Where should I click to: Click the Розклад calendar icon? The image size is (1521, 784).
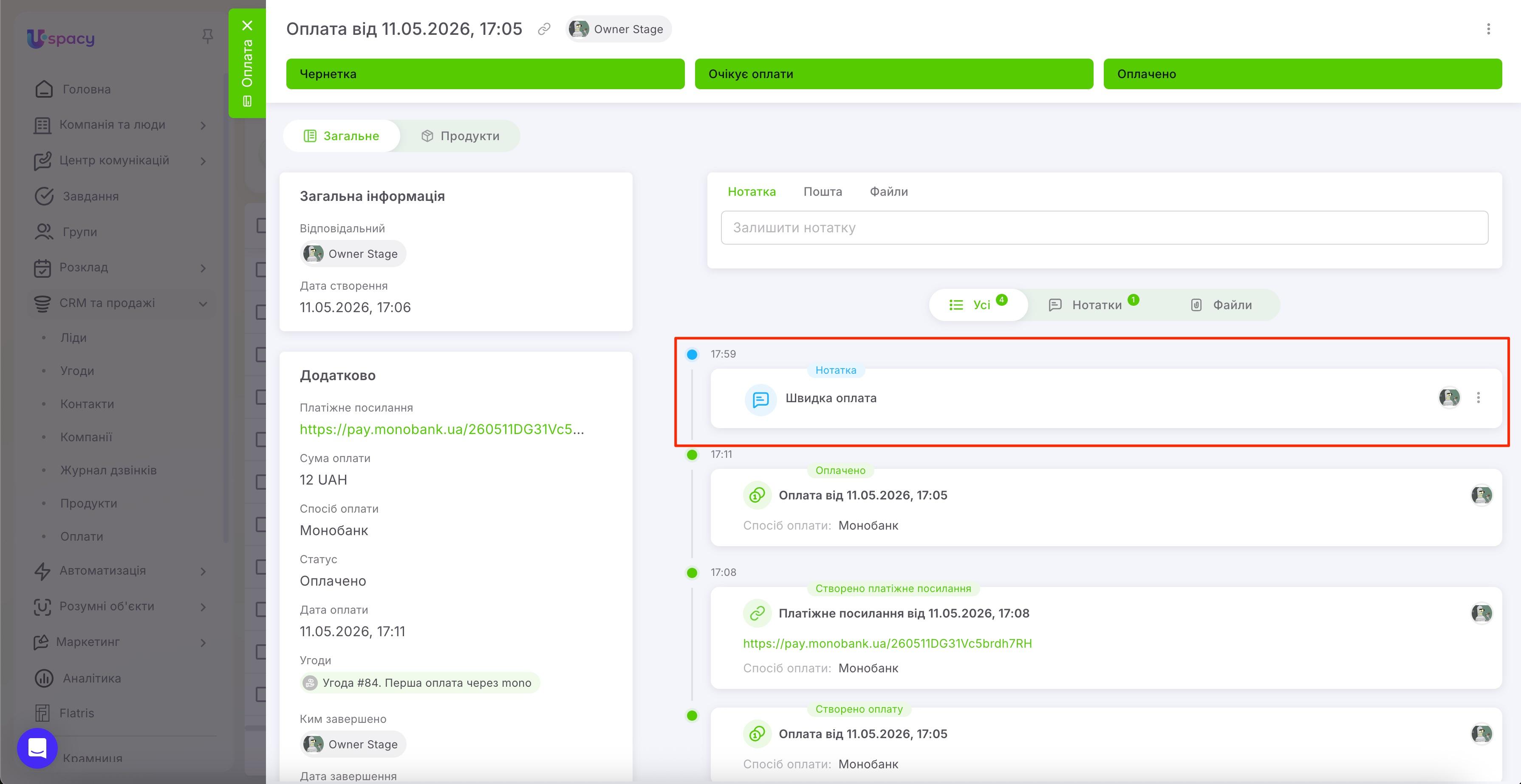point(42,268)
